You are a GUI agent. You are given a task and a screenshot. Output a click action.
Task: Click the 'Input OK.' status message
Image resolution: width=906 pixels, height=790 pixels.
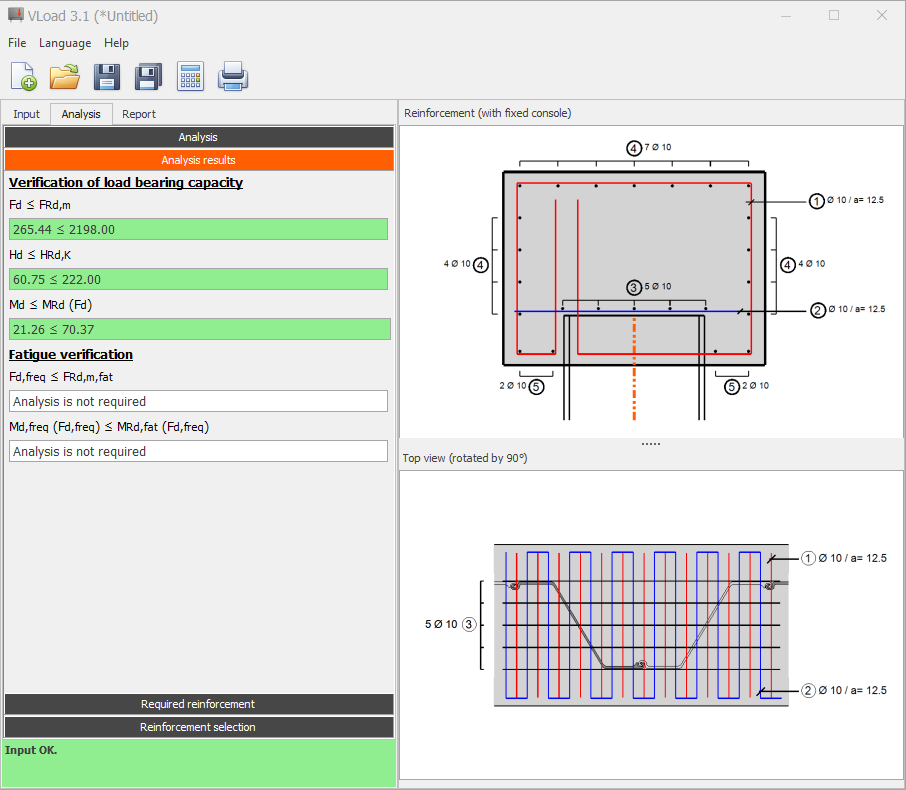click(x=31, y=750)
